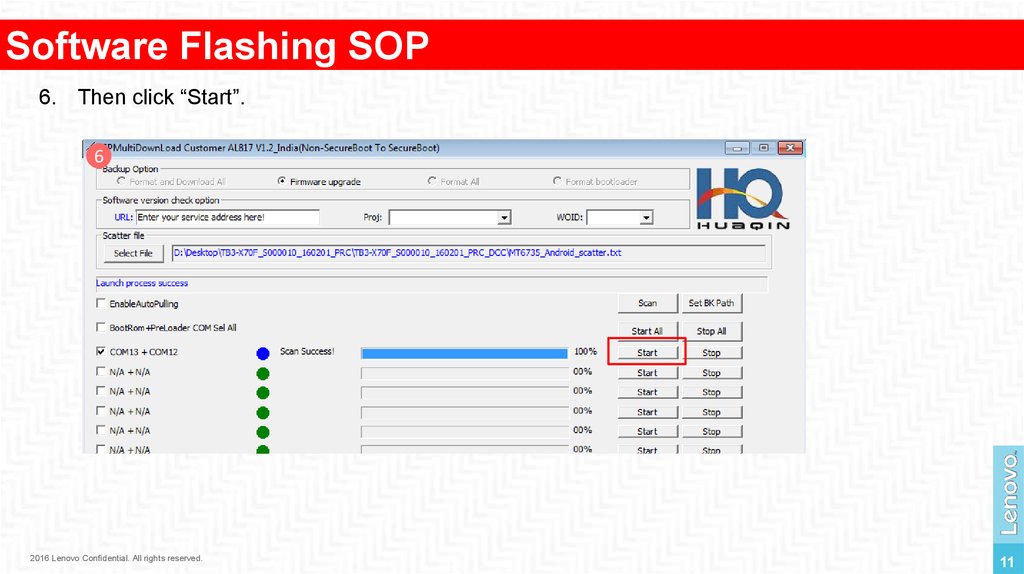Click the Stop All button
Image resolution: width=1024 pixels, height=574 pixels.
click(711, 331)
